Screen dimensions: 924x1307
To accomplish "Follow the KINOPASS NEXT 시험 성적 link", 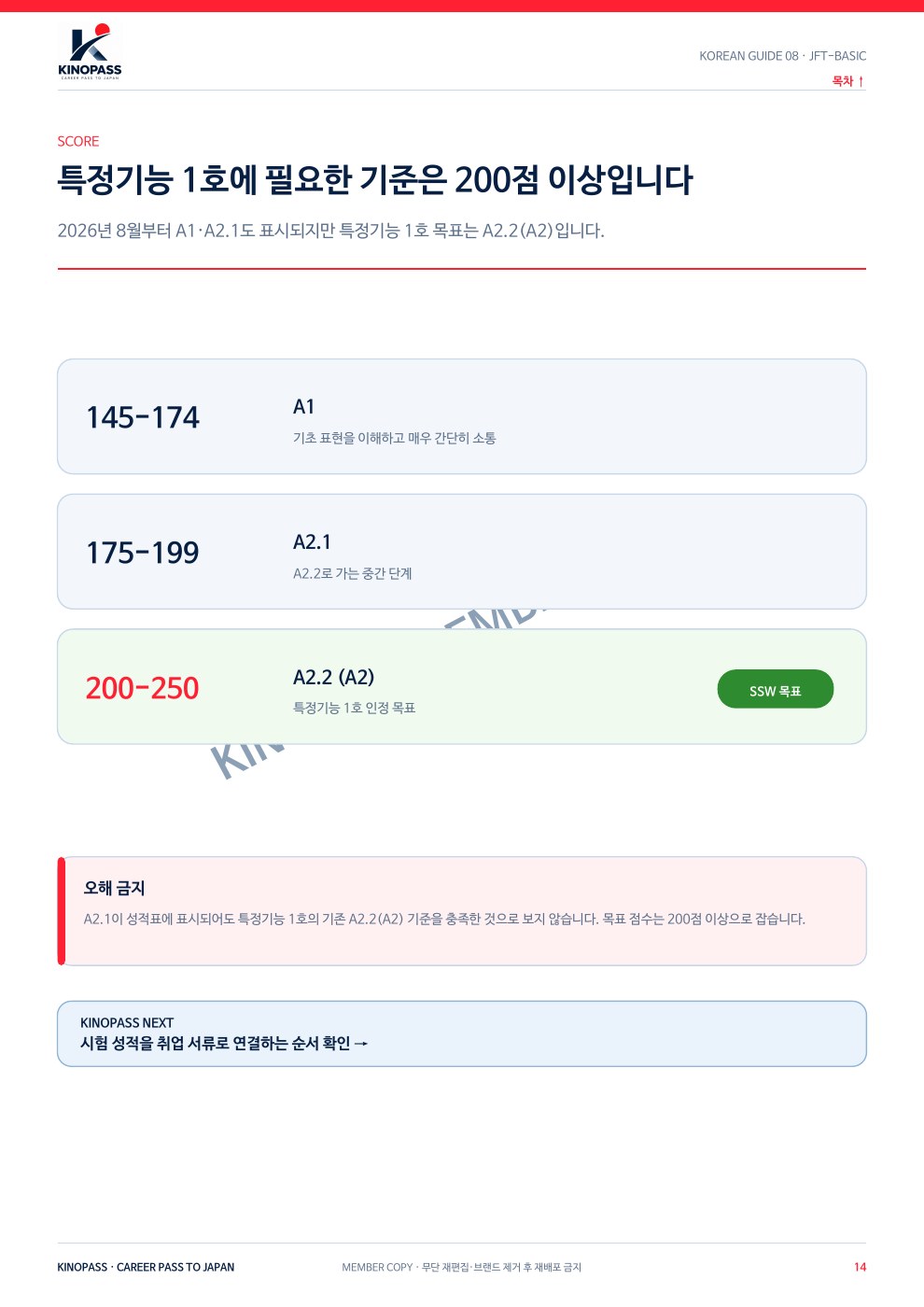I will (x=461, y=1033).
